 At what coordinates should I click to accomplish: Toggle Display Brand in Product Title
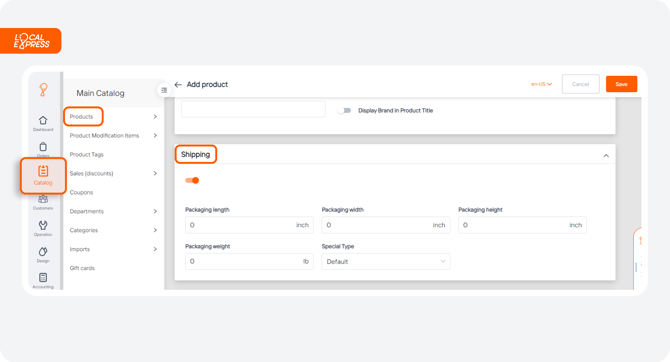[344, 111]
